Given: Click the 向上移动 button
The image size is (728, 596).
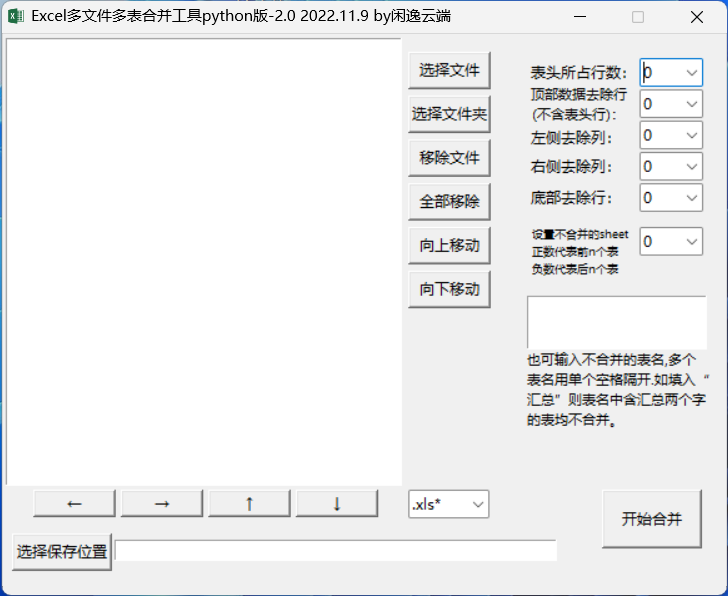Looking at the screenshot, I should point(449,246).
